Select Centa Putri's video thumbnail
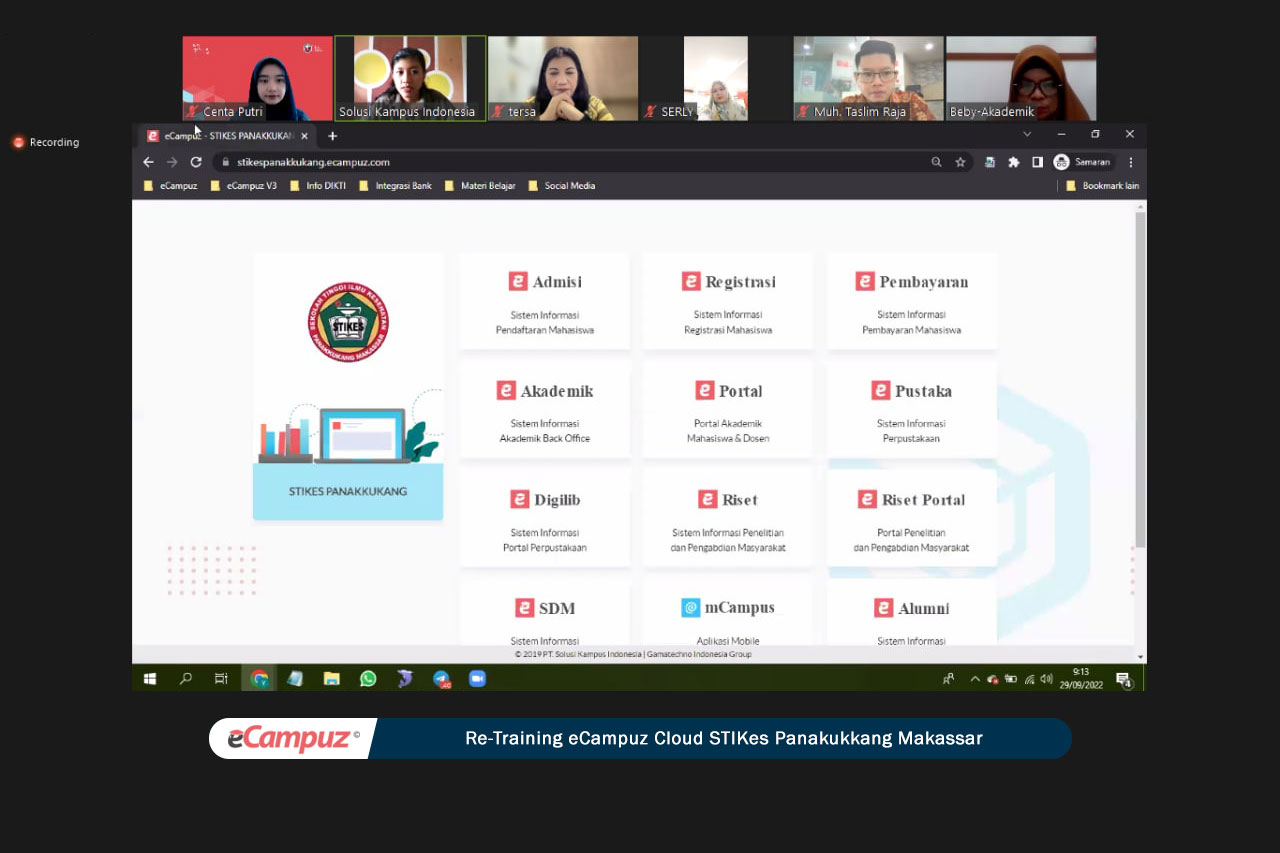1280x853 pixels. coord(257,79)
